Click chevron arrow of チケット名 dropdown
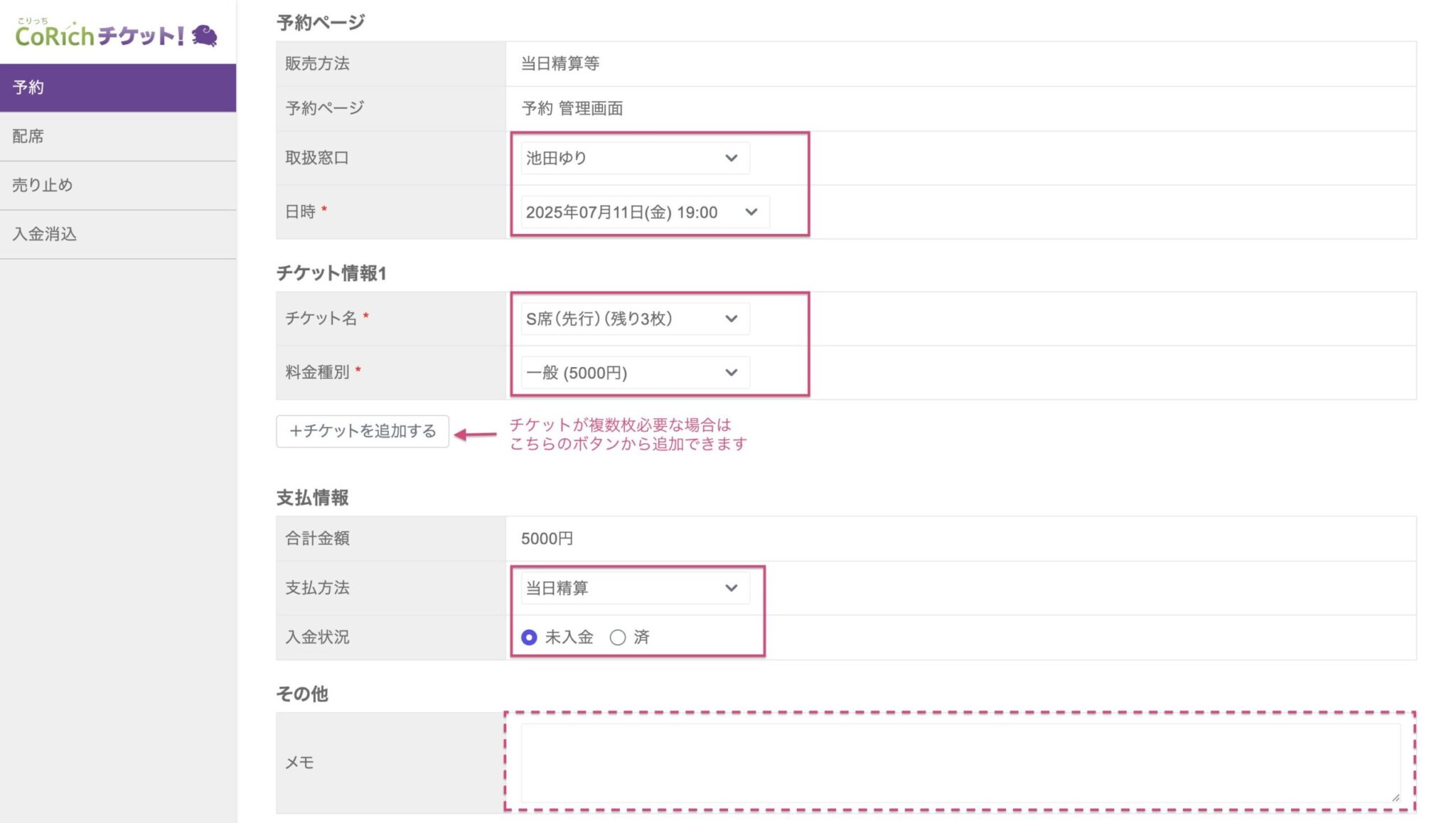The image size is (1456, 823). coord(732,319)
